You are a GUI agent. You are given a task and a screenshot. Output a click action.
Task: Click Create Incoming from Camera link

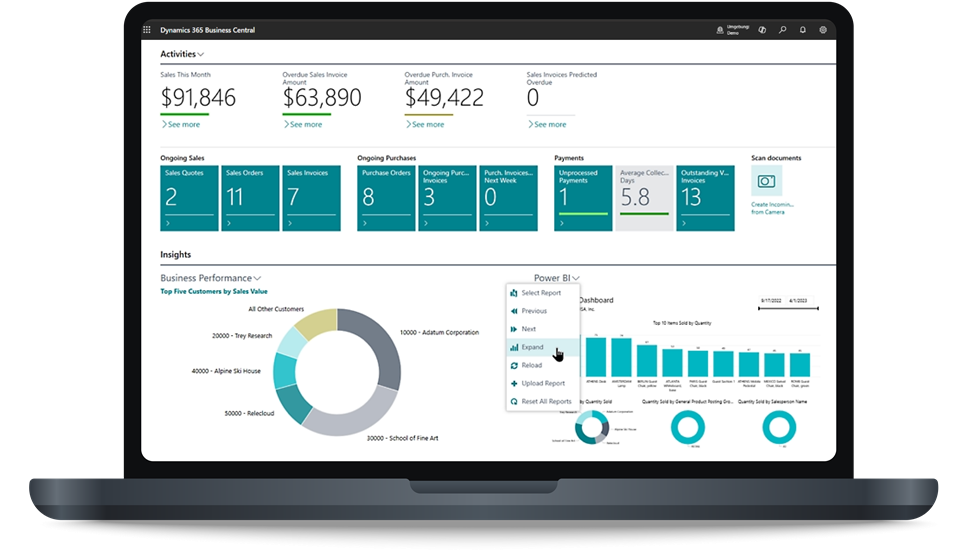pyautogui.click(x=772, y=208)
